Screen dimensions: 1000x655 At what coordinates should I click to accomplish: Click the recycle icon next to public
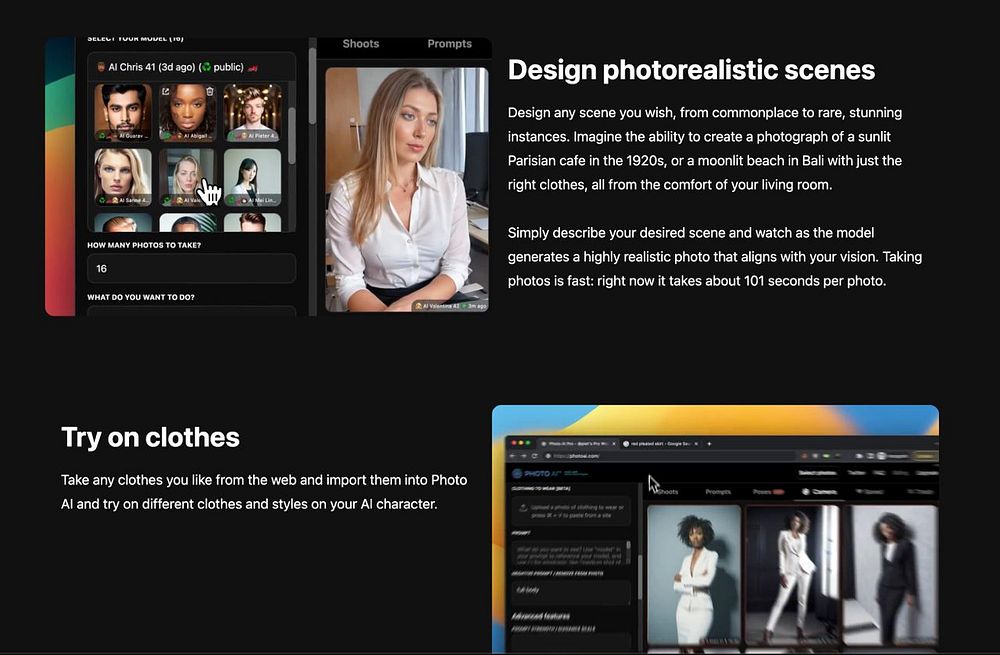[206, 67]
